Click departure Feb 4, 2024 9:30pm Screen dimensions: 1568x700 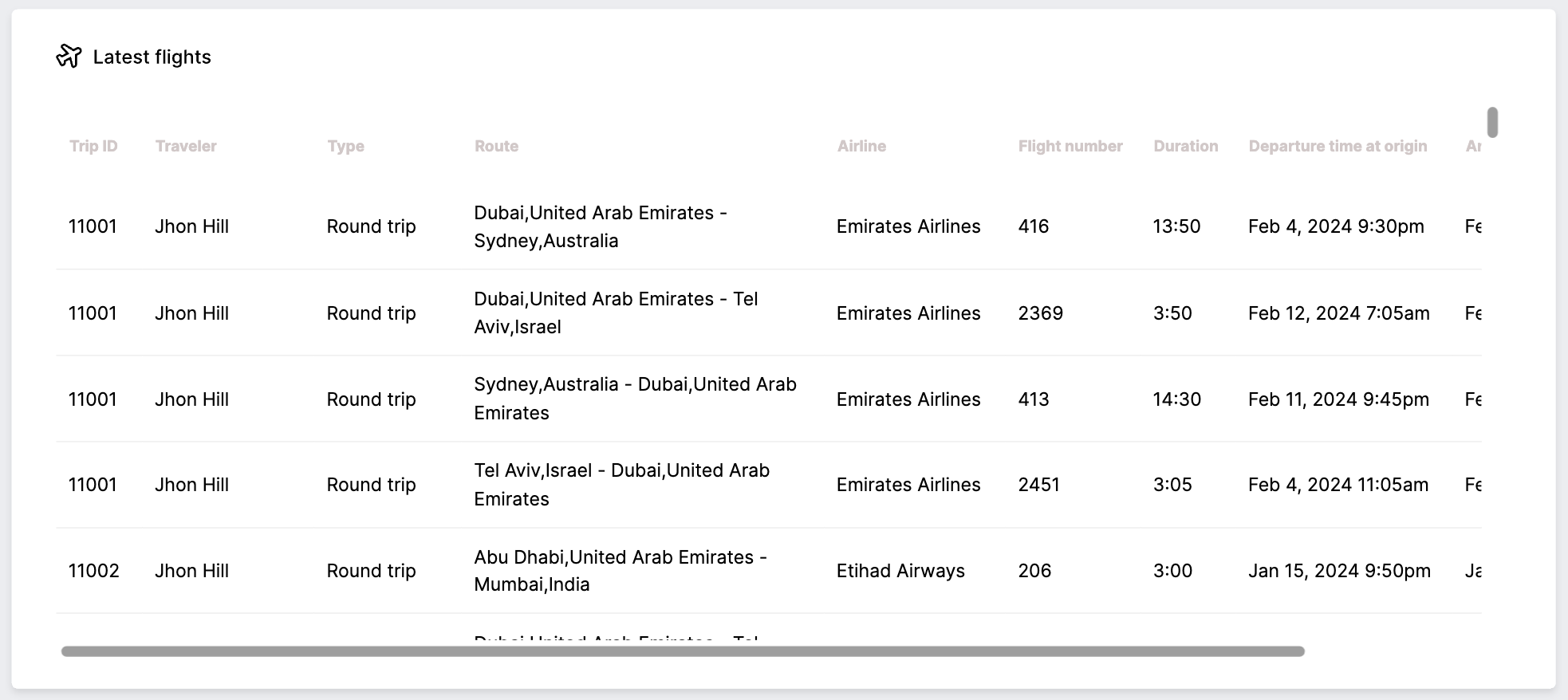(x=1336, y=227)
